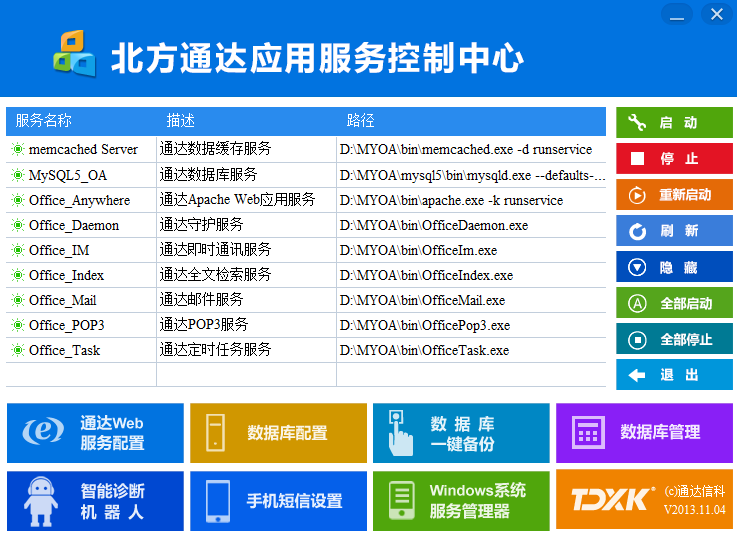
Task: Click status icon for Office_Index
Action: (18, 275)
